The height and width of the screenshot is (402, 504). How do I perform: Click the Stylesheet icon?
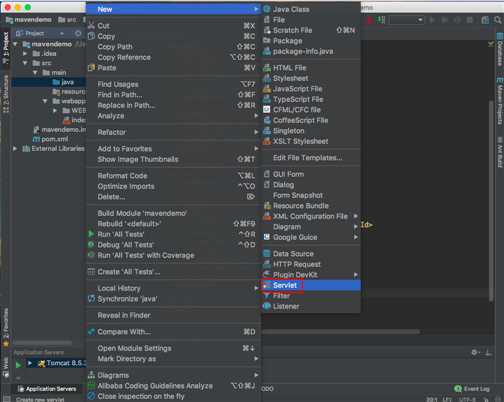267,78
